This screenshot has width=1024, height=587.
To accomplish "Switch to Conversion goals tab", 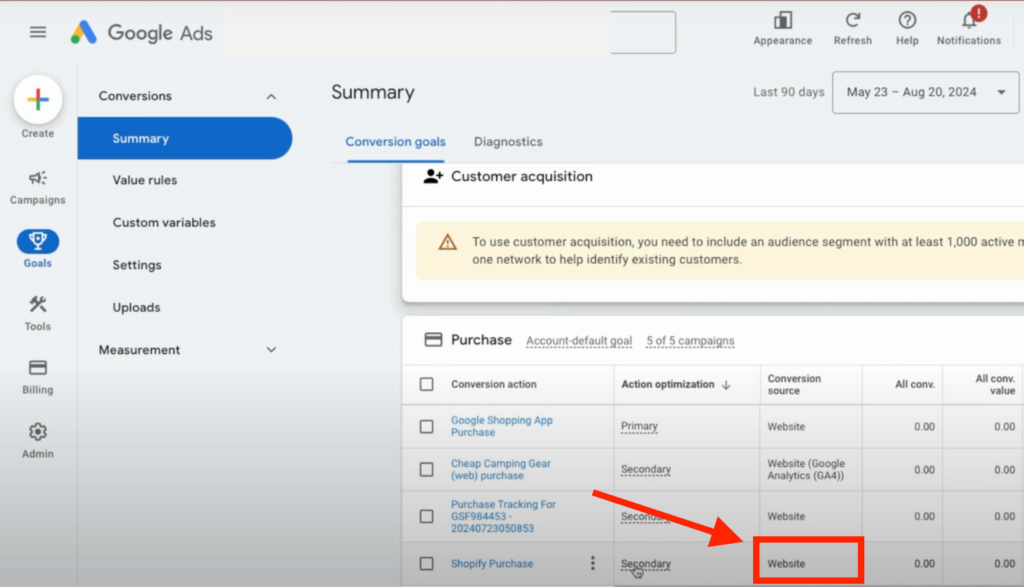I will tap(395, 142).
